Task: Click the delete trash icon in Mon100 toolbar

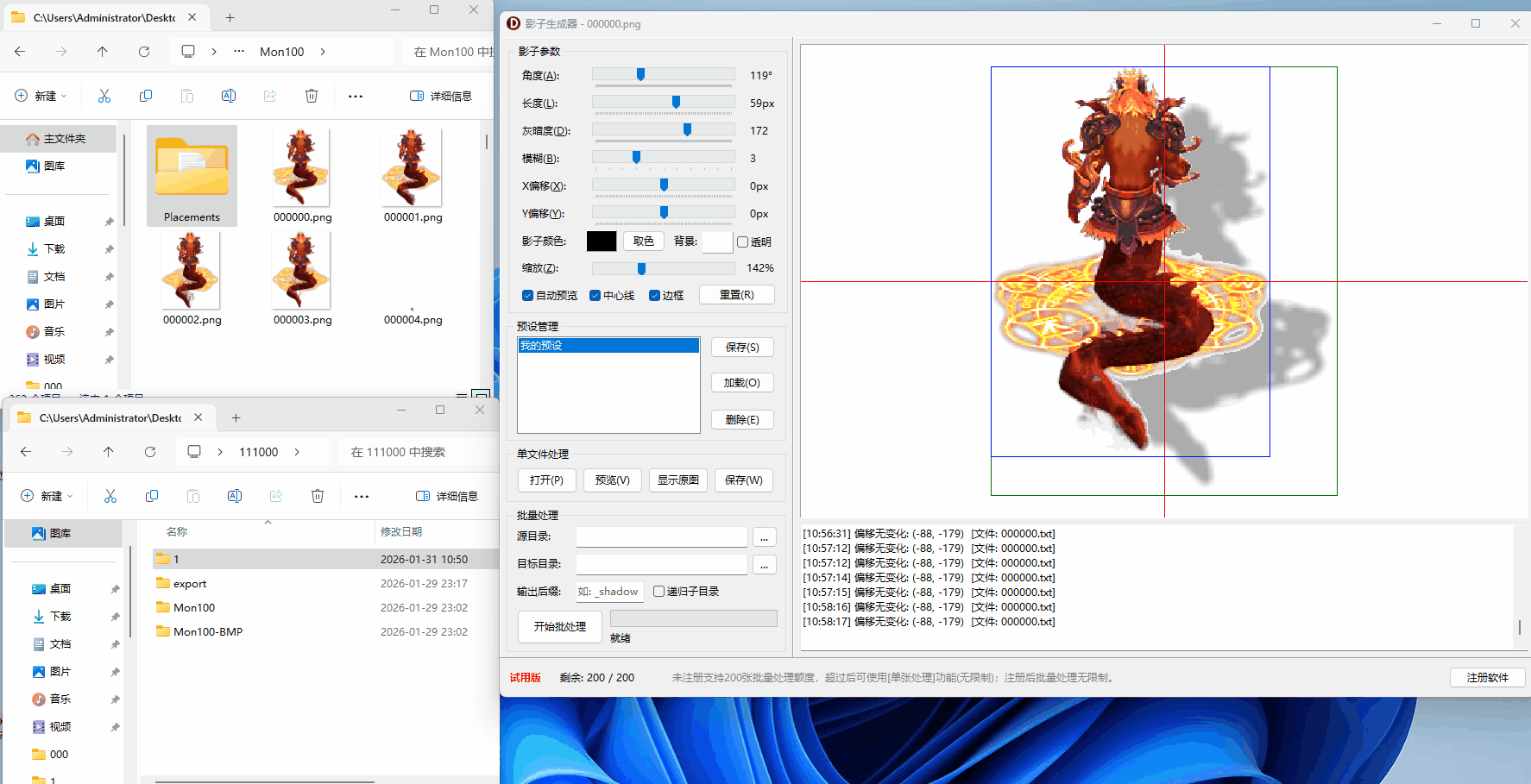Action: tap(312, 96)
